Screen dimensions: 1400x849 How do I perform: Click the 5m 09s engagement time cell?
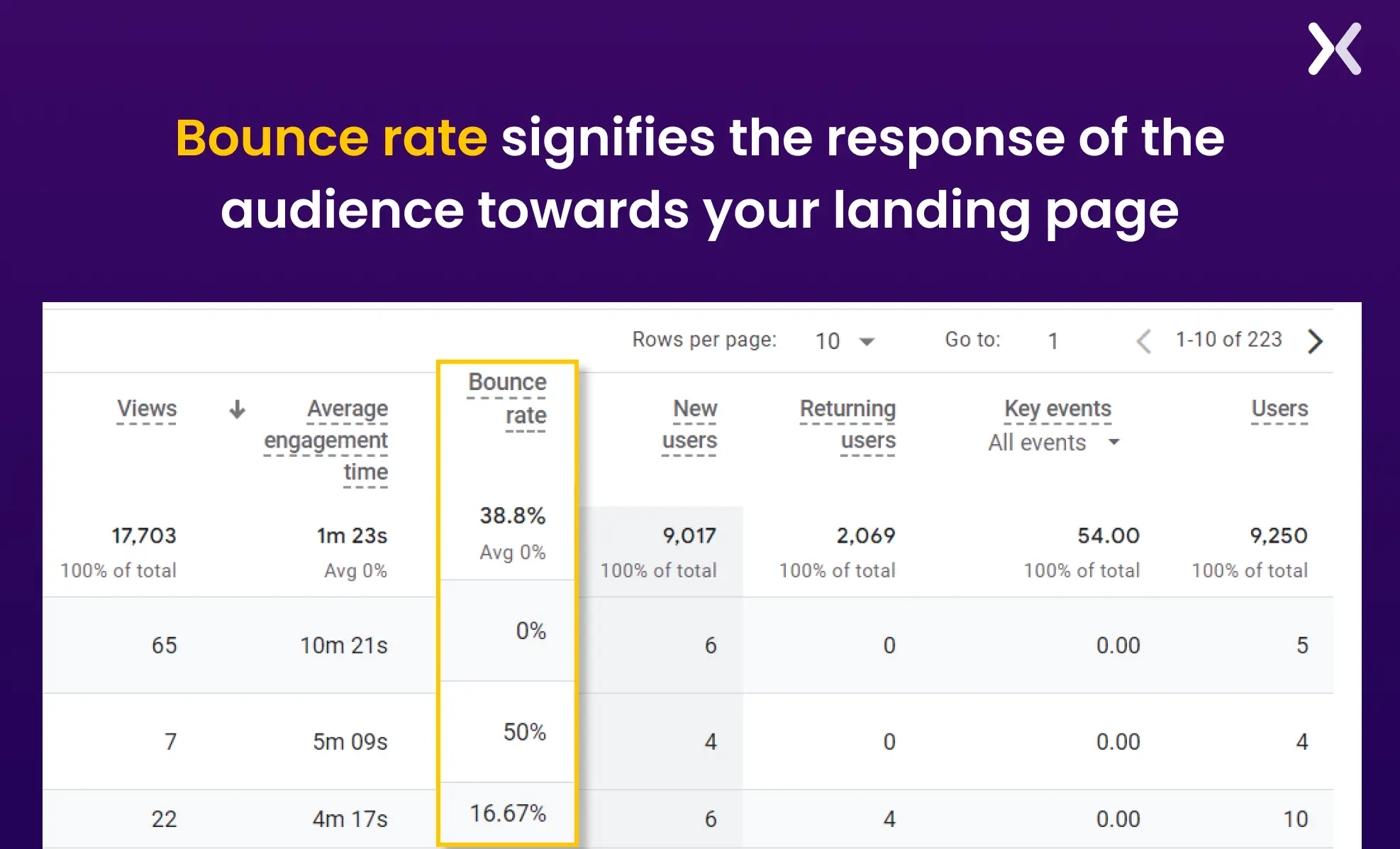(x=350, y=742)
